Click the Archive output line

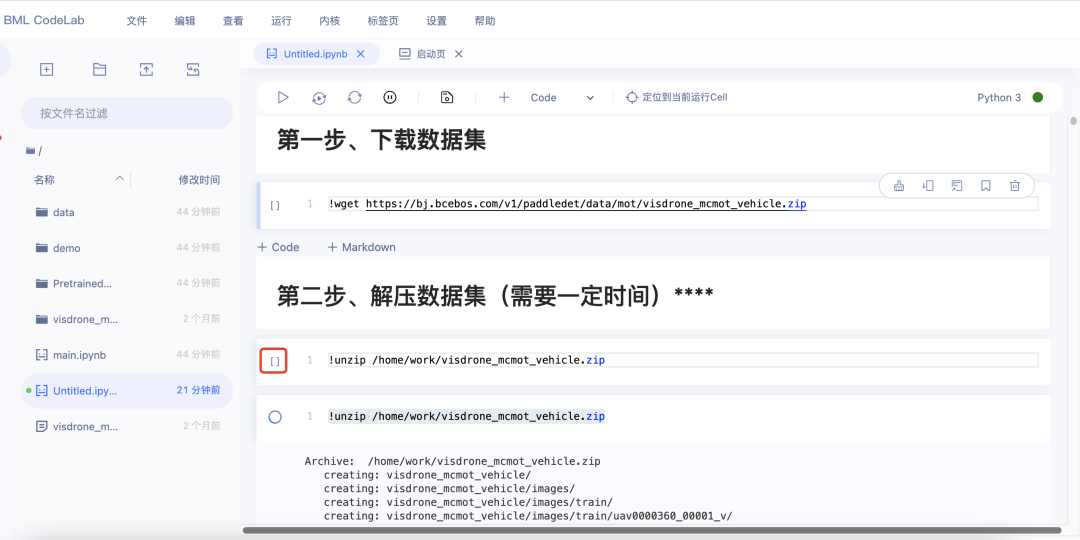pos(453,461)
